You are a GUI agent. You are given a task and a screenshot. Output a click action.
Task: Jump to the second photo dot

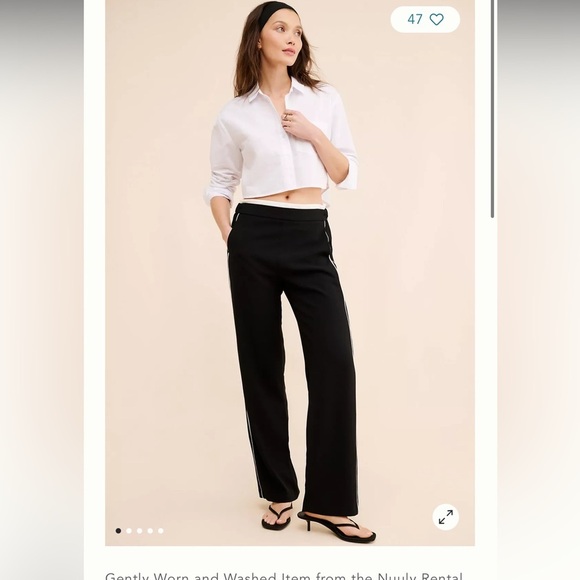point(129,531)
